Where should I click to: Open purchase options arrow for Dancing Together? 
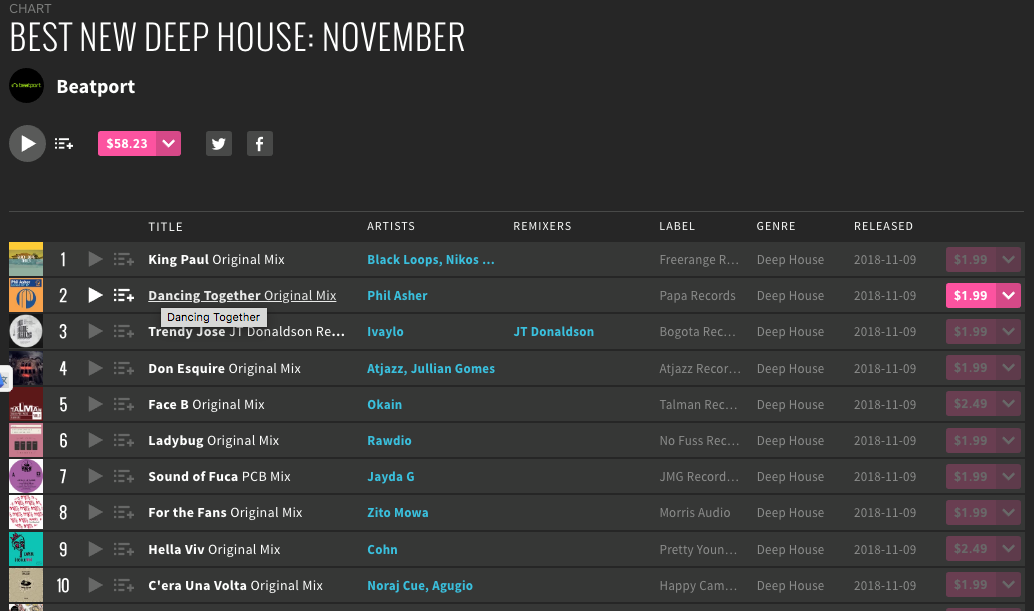[x=1008, y=295]
